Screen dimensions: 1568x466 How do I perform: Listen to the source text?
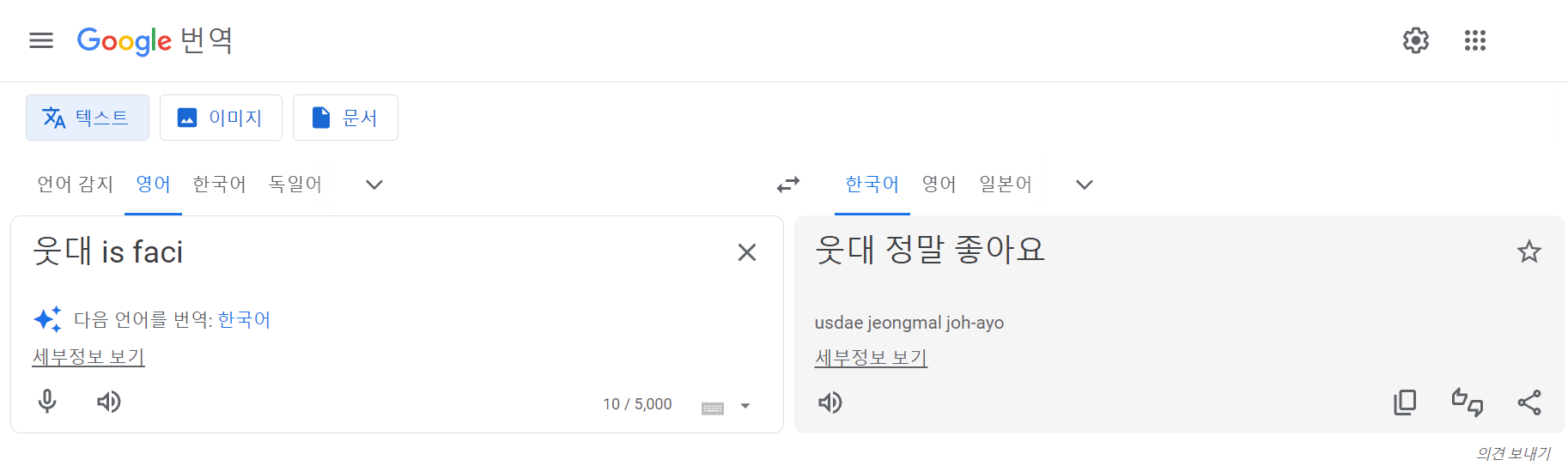(109, 402)
